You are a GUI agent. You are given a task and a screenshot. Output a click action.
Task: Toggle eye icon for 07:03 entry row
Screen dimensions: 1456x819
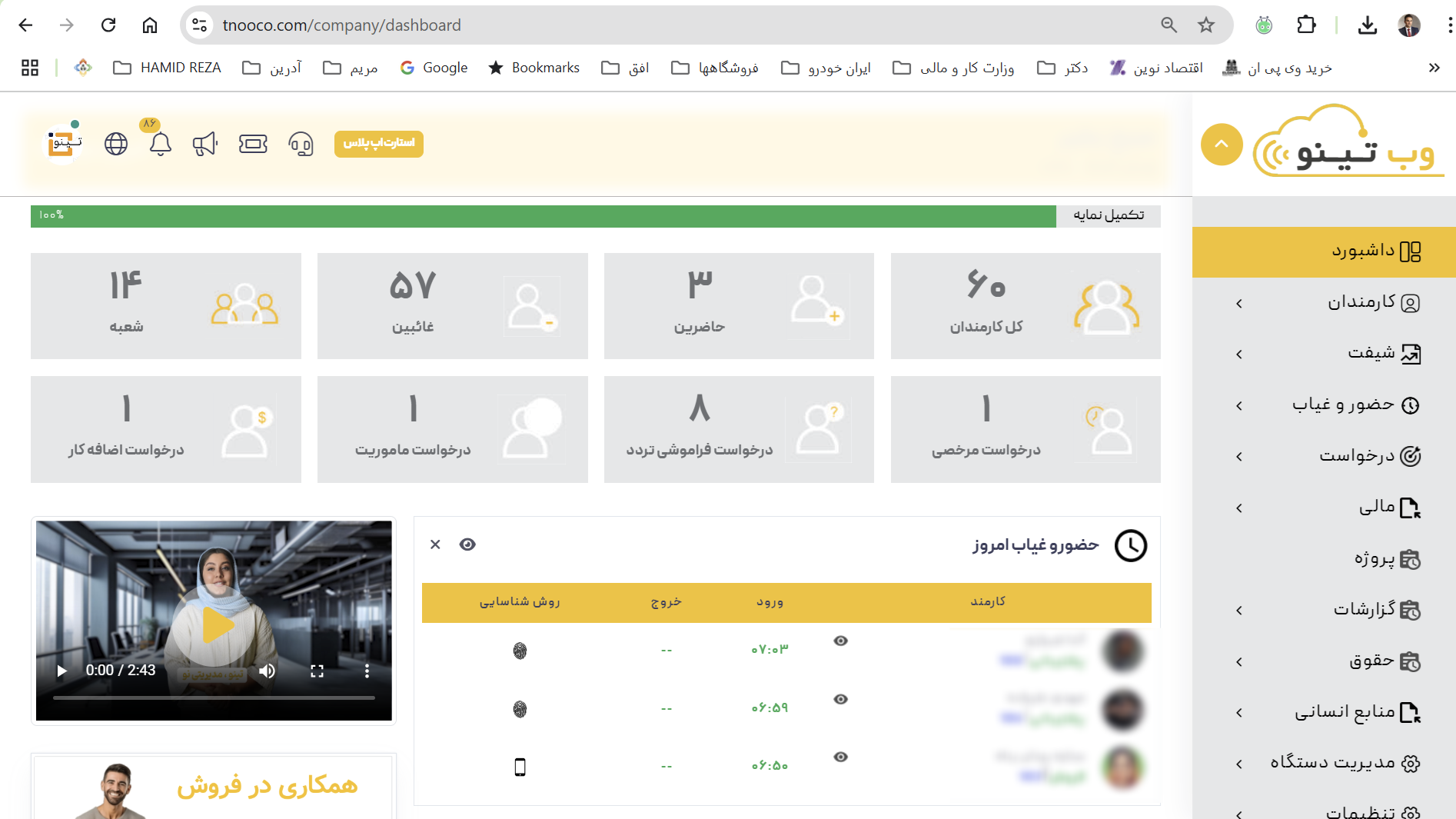click(x=841, y=641)
